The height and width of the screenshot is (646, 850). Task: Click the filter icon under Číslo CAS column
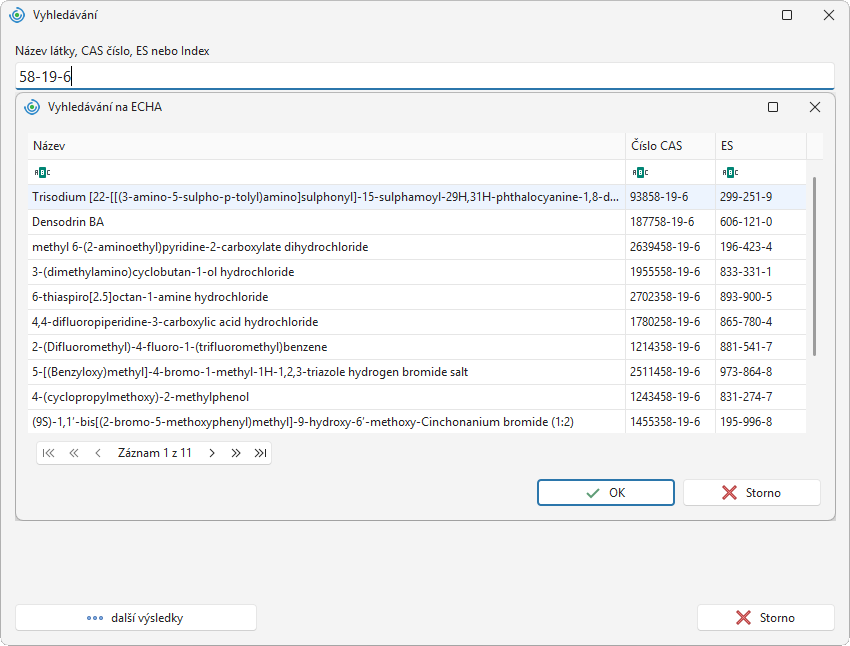(x=640, y=172)
